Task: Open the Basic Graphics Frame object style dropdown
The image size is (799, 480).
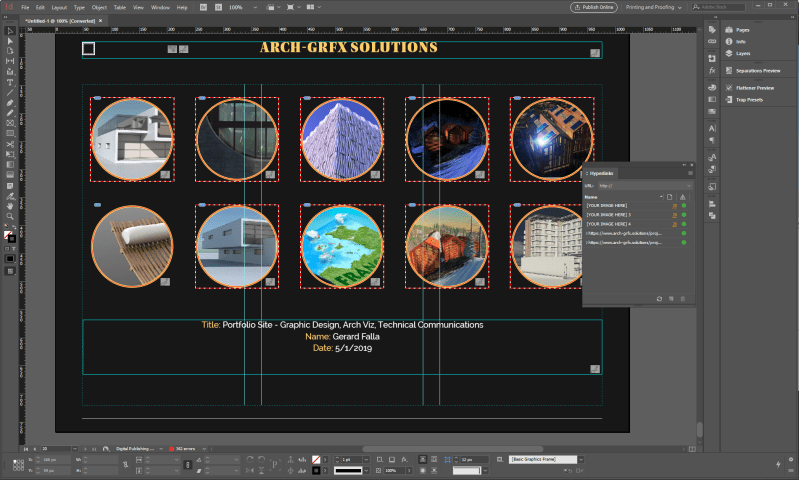Action: [580, 460]
